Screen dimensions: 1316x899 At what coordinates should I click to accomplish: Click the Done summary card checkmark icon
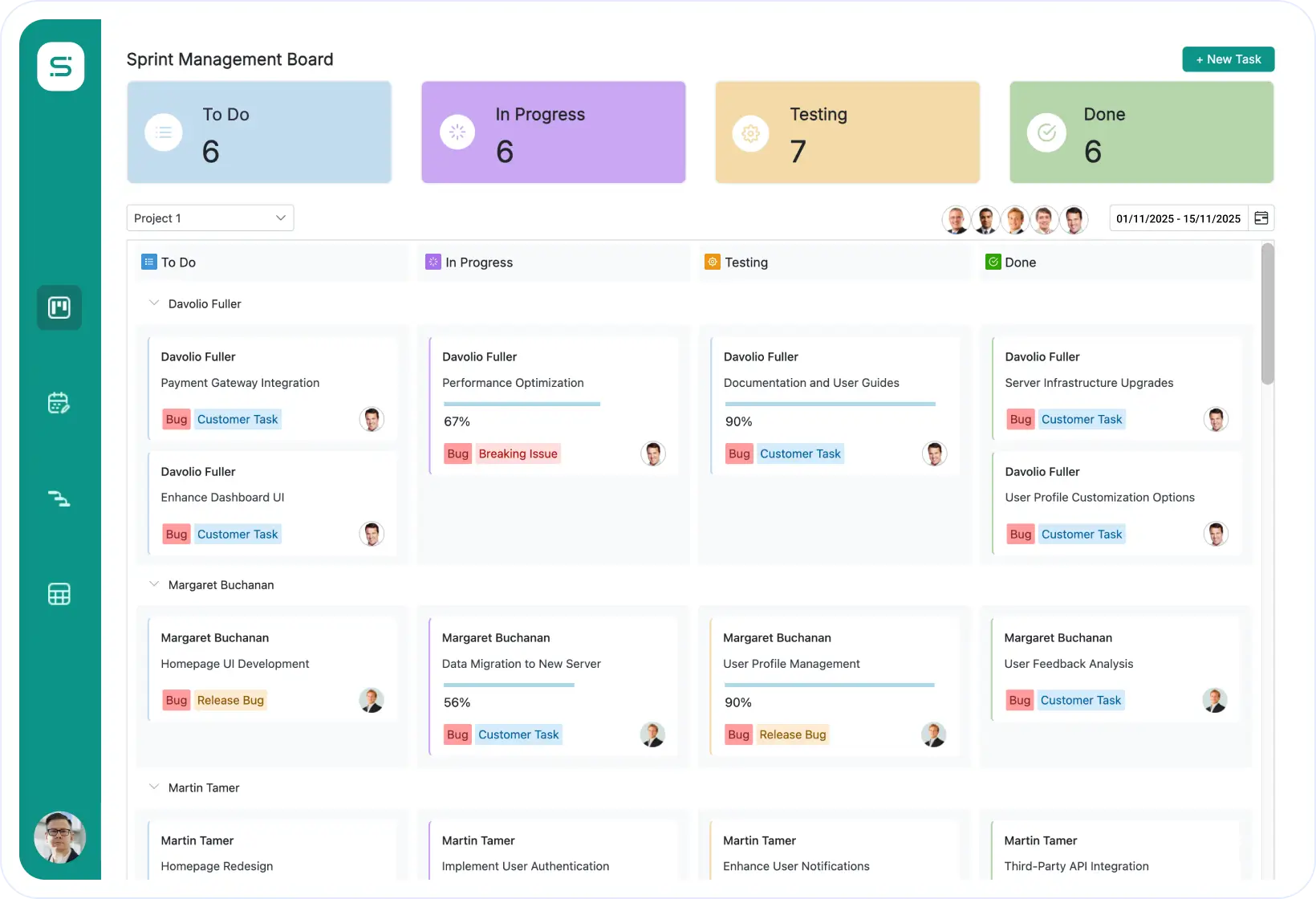tap(1046, 132)
